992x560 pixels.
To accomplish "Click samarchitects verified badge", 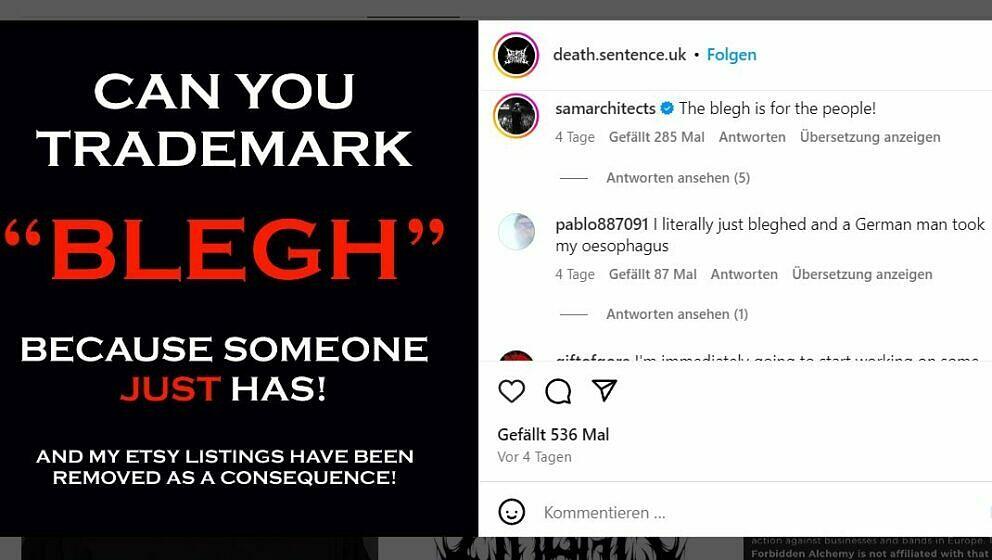I will (x=667, y=108).
